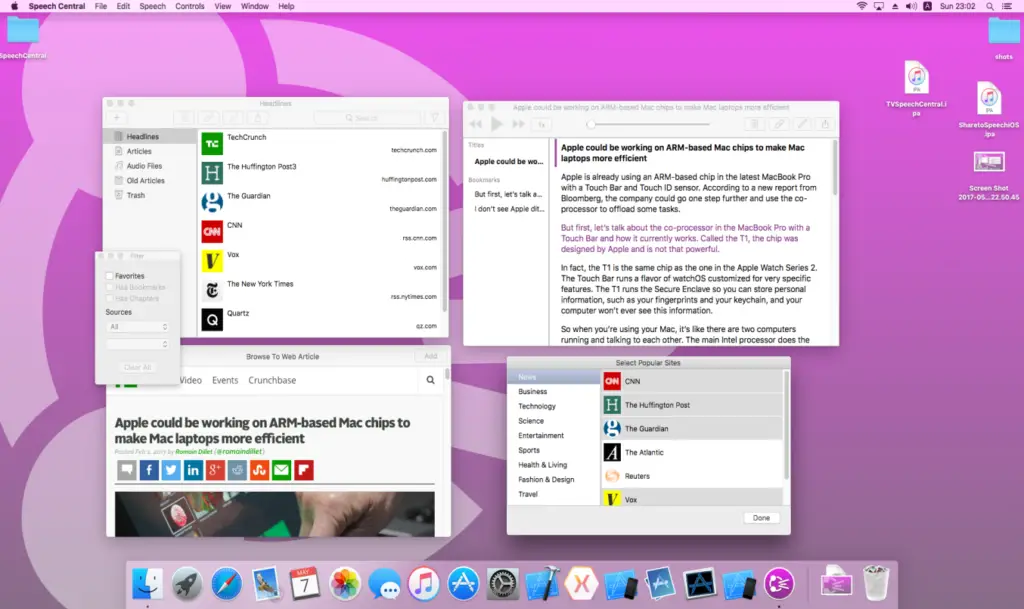Click Clear All in Filter panel
This screenshot has width=1024, height=609.
(137, 367)
